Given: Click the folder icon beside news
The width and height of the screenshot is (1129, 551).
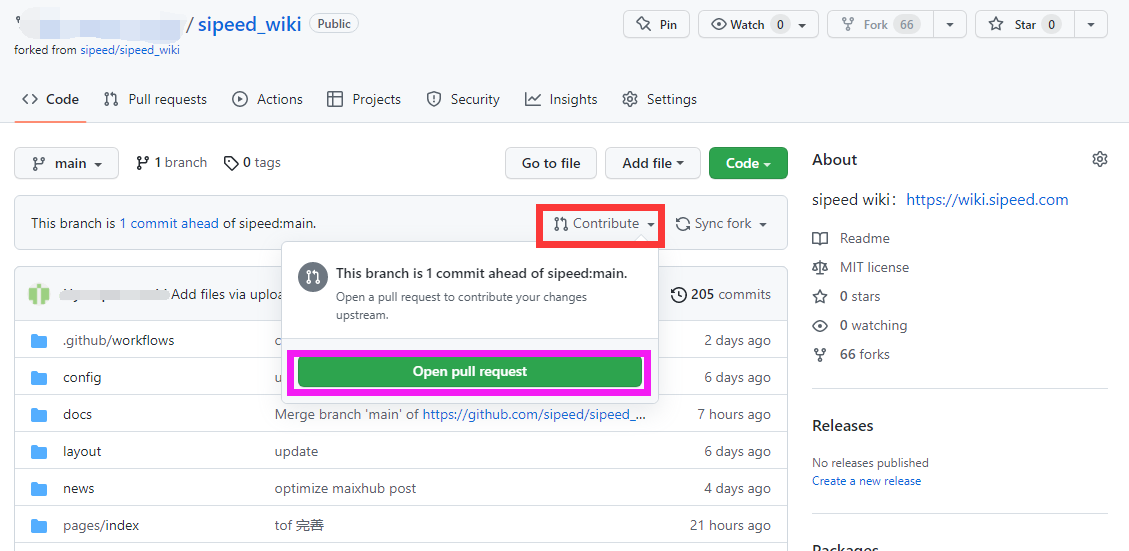Looking at the screenshot, I should [x=39, y=488].
